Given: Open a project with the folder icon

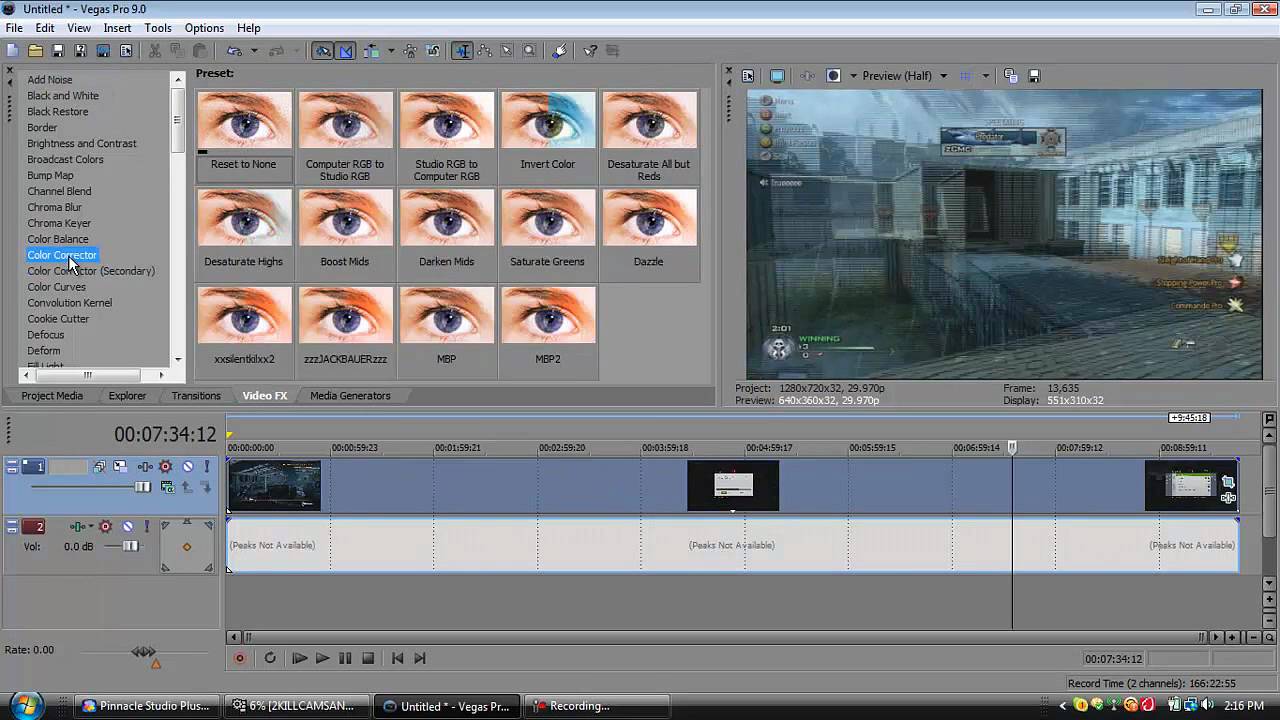Looking at the screenshot, I should click(x=35, y=51).
